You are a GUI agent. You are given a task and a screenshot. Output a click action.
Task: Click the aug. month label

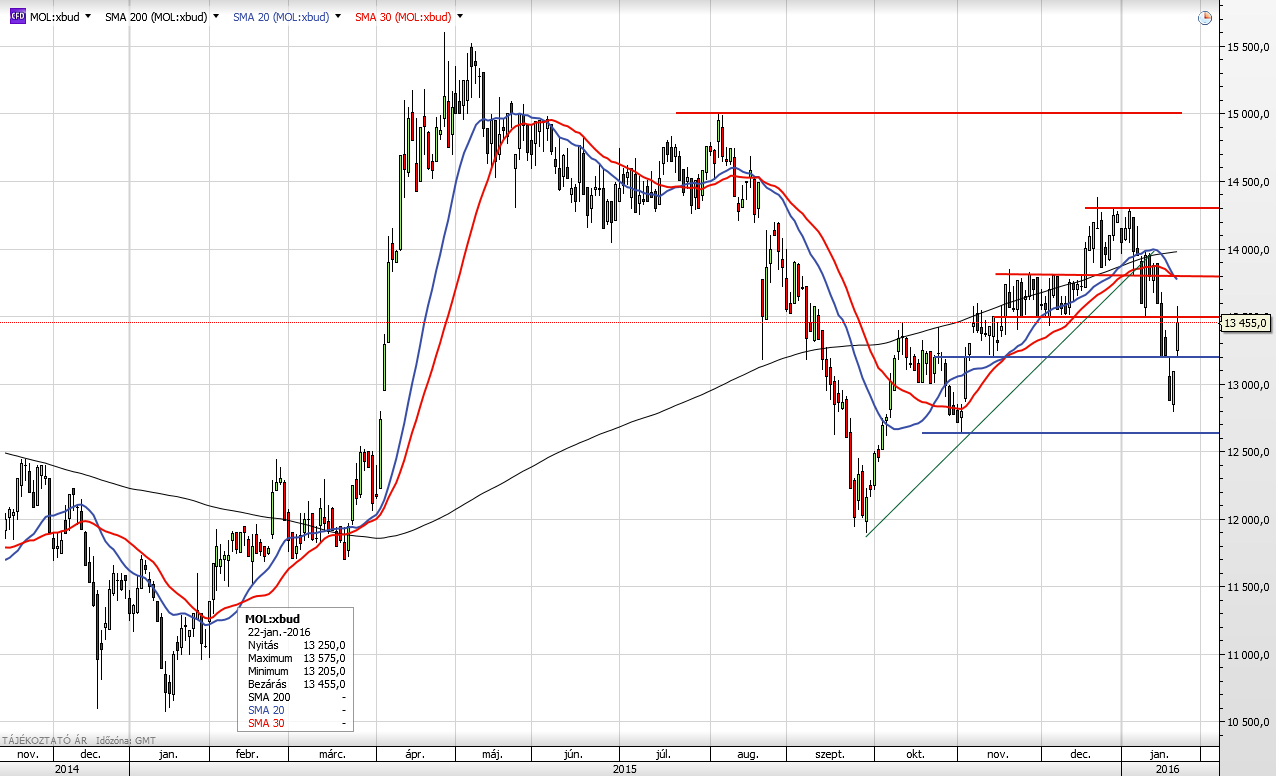[x=746, y=753]
